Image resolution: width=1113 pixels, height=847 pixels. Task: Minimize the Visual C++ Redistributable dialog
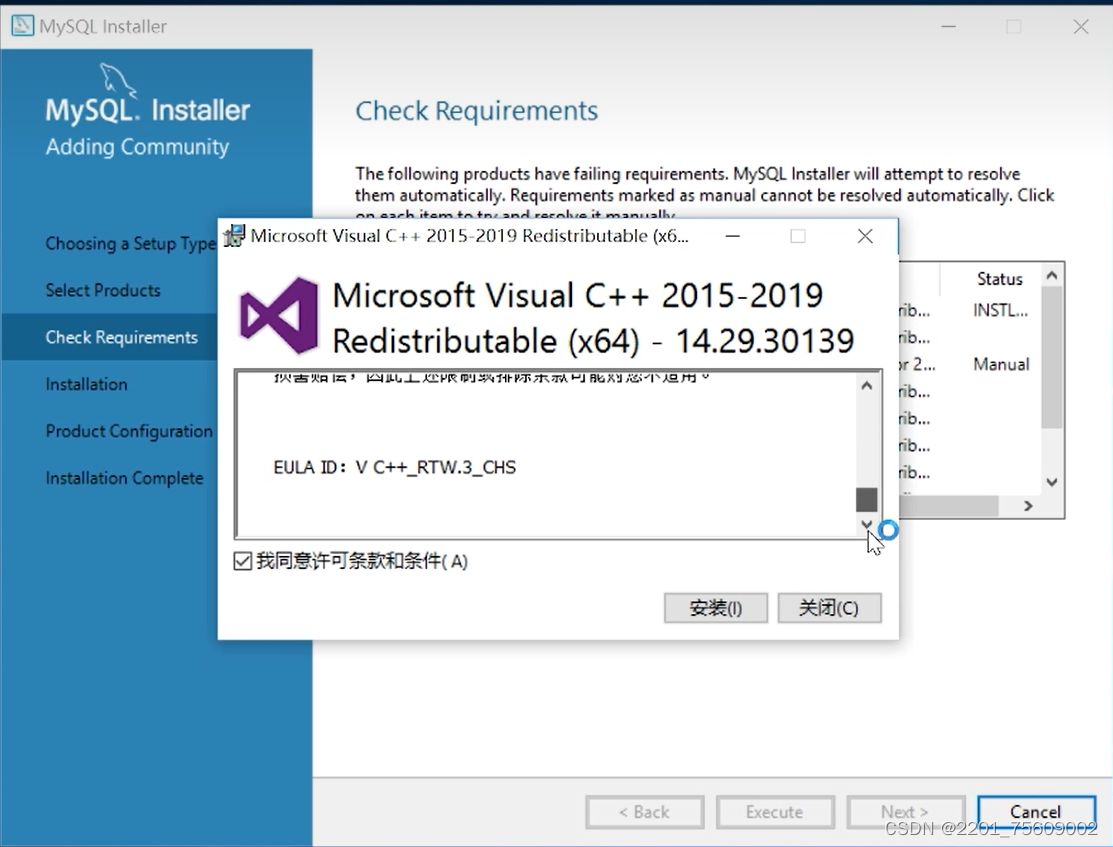click(x=733, y=236)
